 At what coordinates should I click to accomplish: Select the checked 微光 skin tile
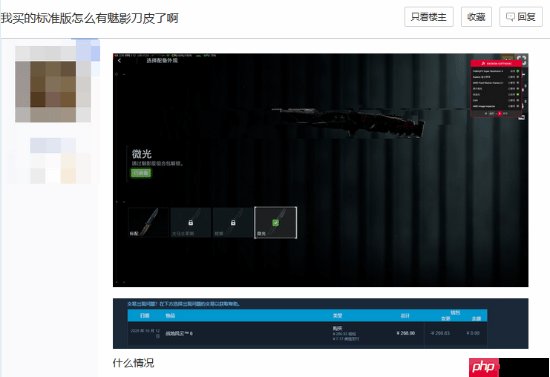[276, 223]
